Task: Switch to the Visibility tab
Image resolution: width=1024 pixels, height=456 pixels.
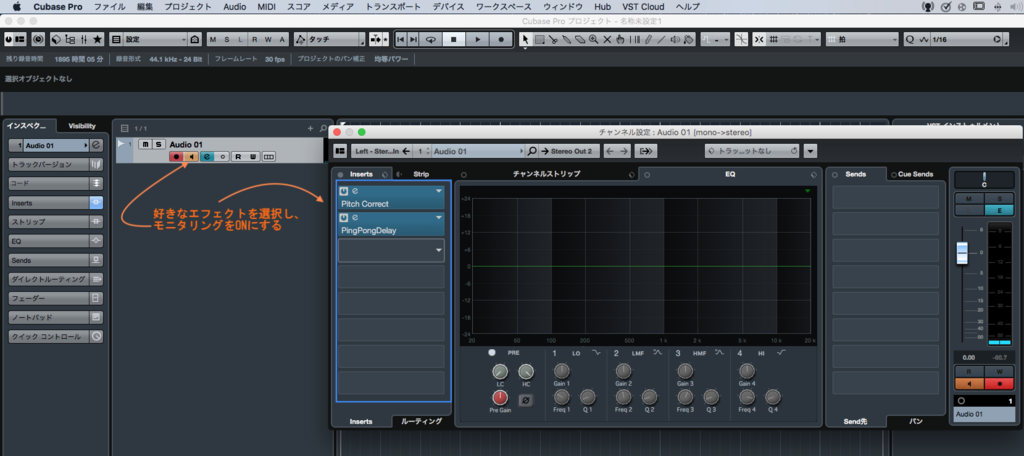Action: (x=82, y=126)
